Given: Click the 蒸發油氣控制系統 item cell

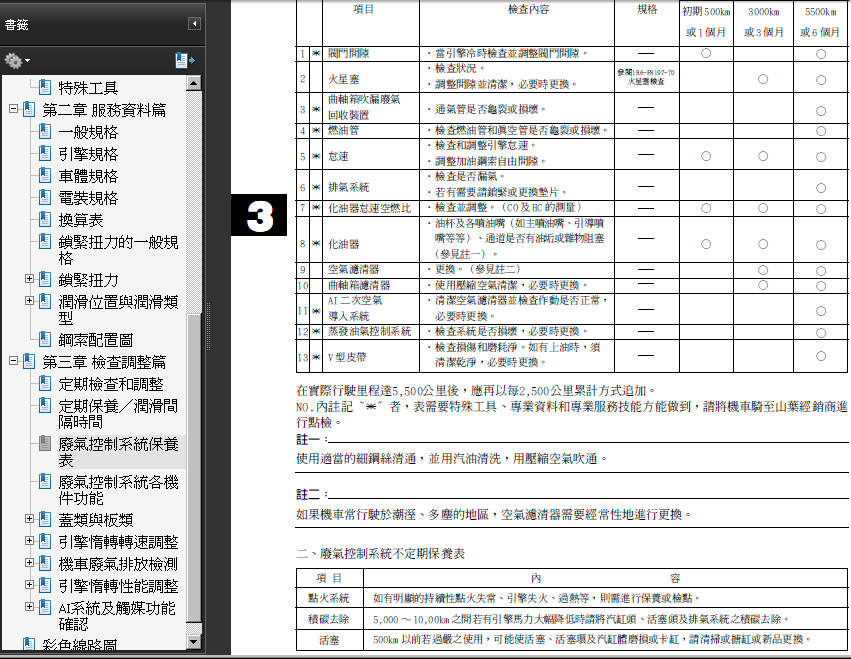Looking at the screenshot, I should pos(371,332).
